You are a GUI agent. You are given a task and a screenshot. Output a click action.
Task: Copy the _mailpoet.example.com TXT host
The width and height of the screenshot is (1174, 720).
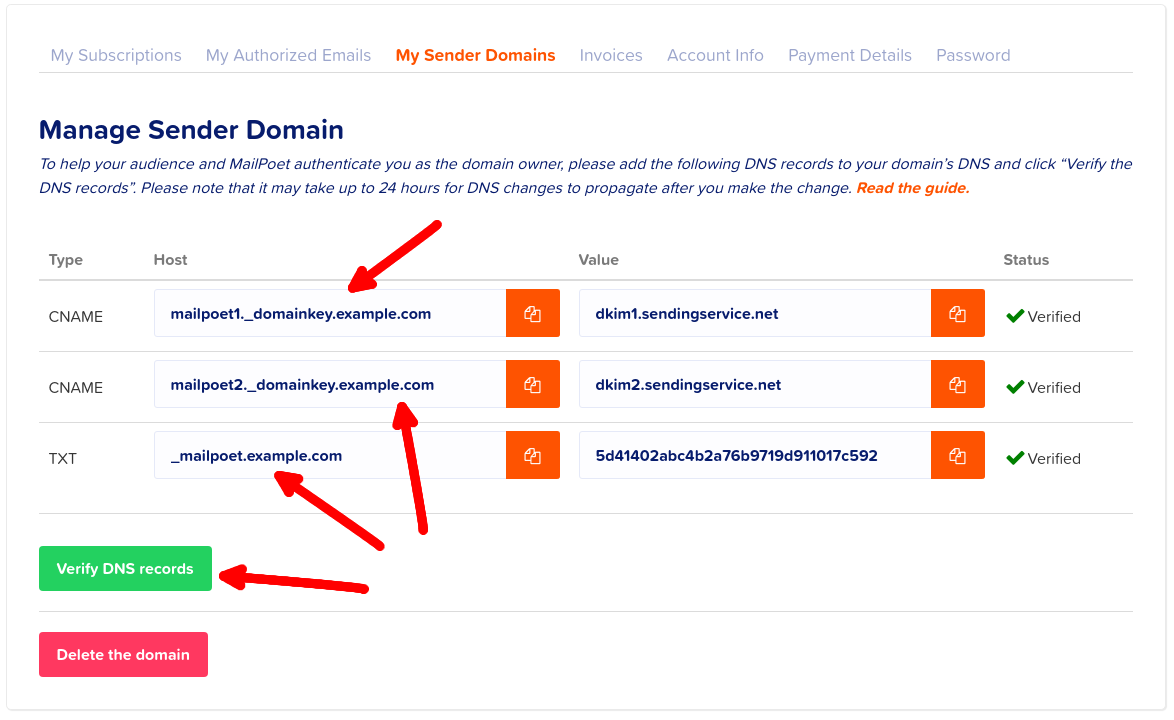[532, 455]
